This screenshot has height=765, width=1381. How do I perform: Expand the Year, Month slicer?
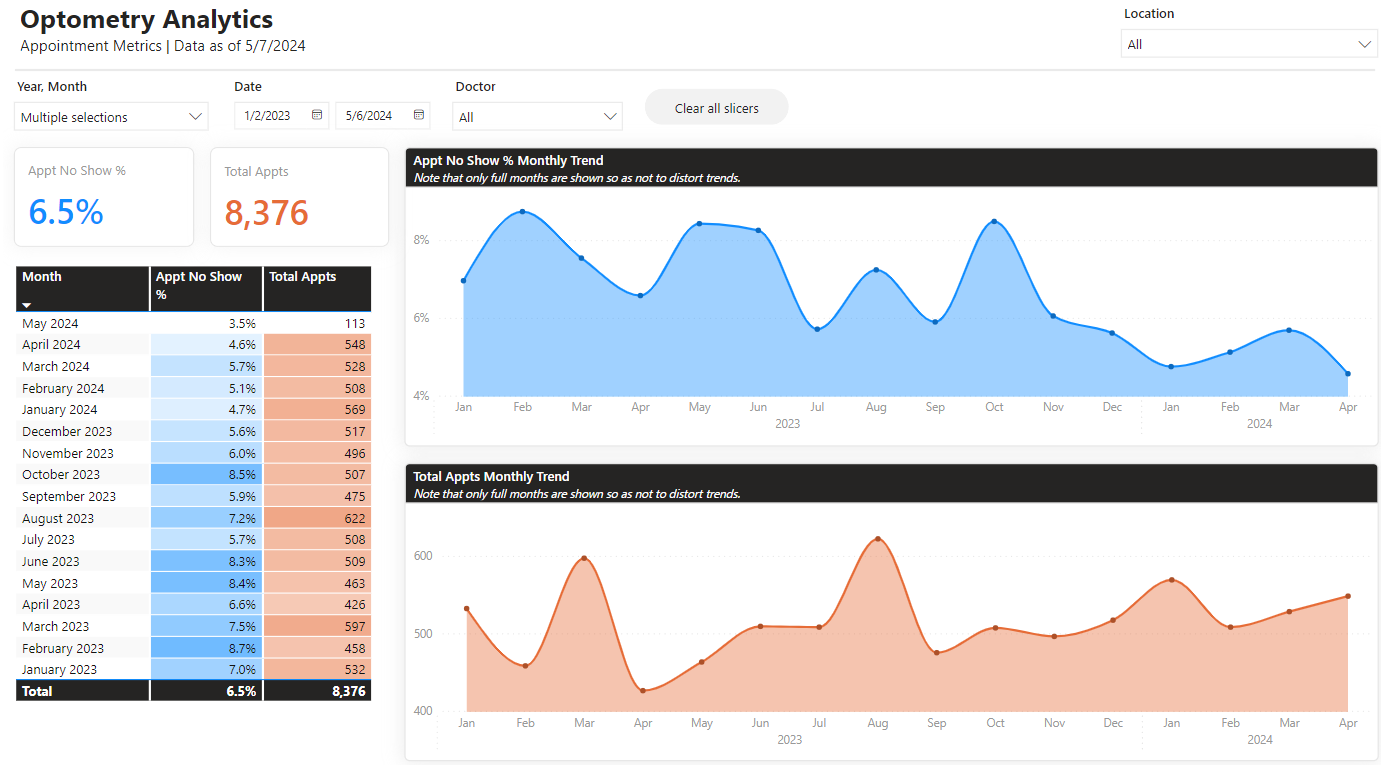point(195,116)
